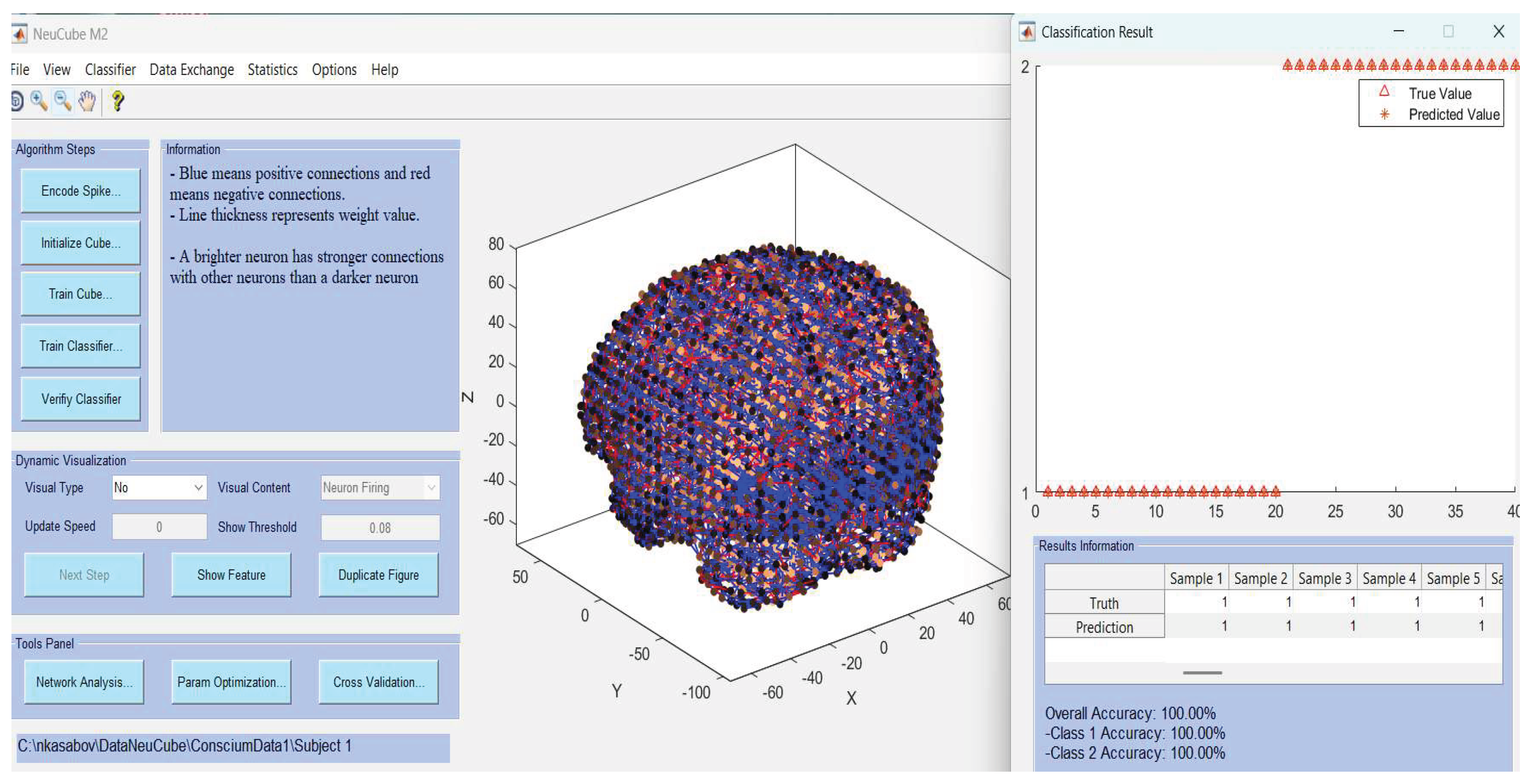Select the Zoom Out magnifier tool
1530x784 pixels.
click(x=63, y=101)
